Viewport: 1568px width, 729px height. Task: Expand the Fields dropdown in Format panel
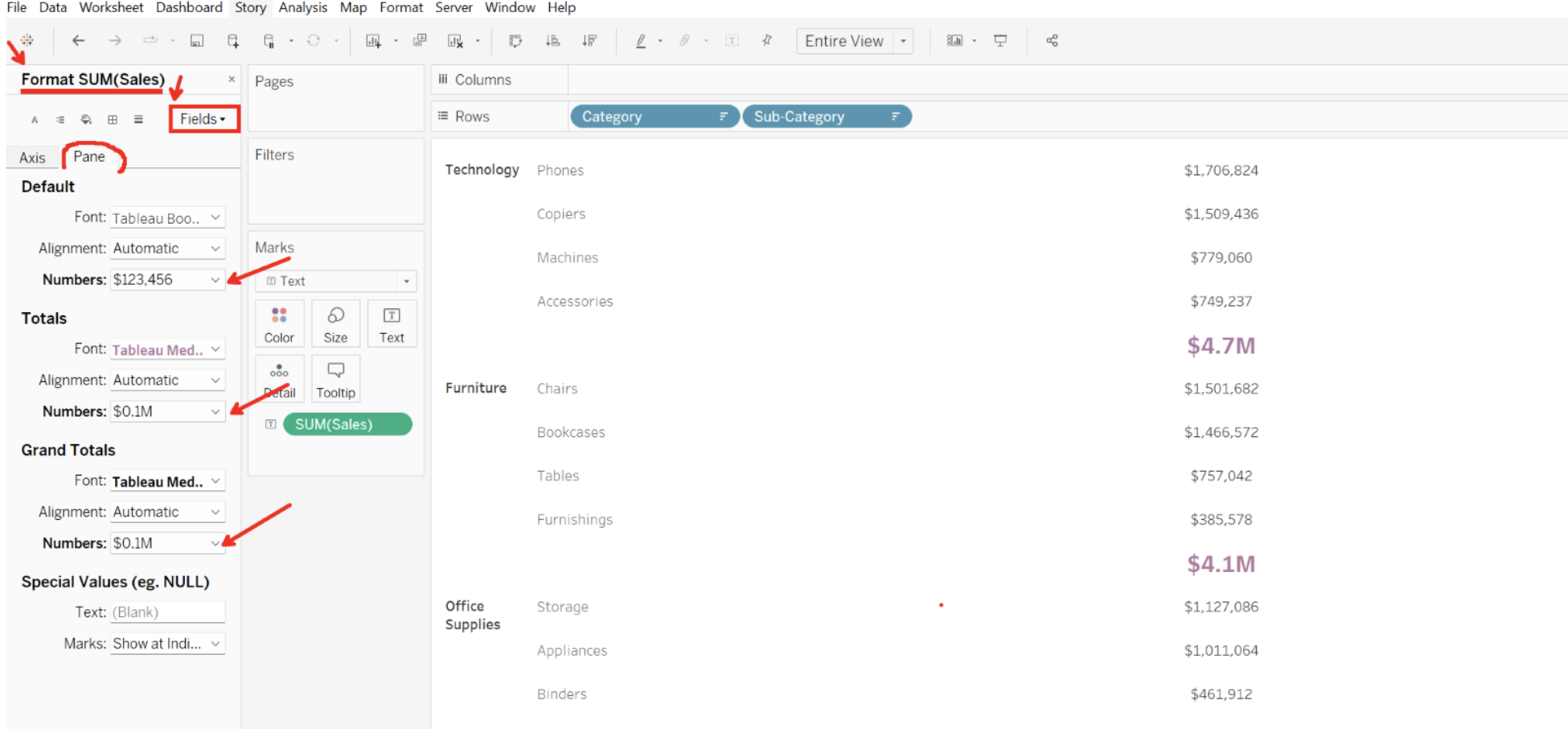(x=203, y=118)
